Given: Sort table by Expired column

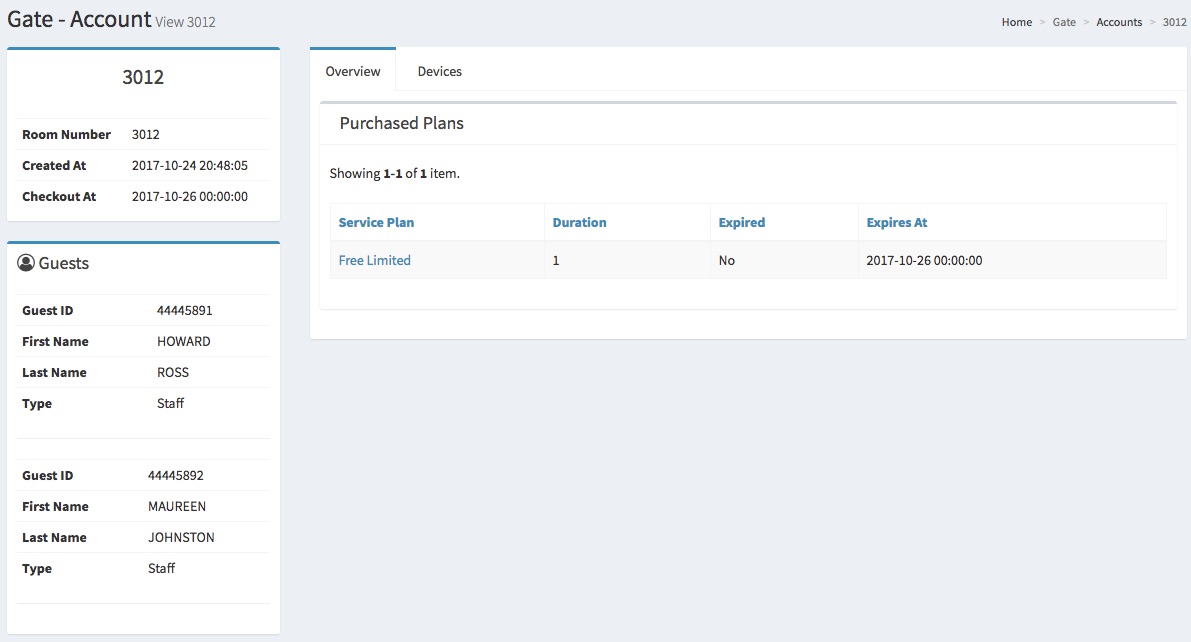Looking at the screenshot, I should pos(741,222).
